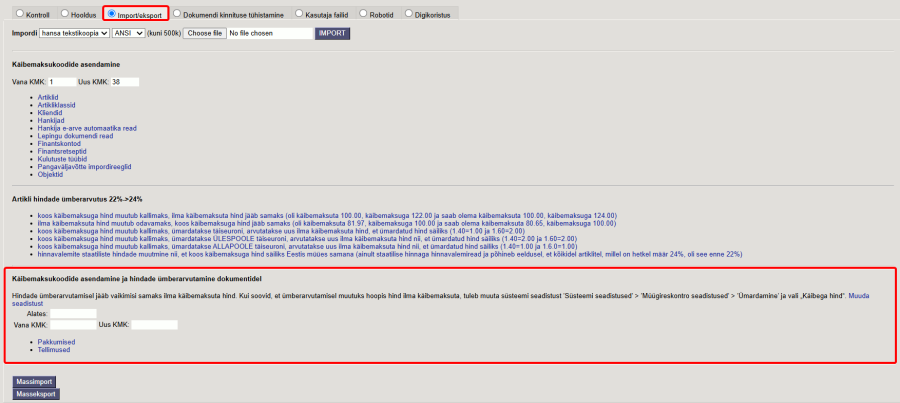Click the Vana KMK field containing 1
The height and width of the screenshot is (403, 900).
(x=60, y=81)
